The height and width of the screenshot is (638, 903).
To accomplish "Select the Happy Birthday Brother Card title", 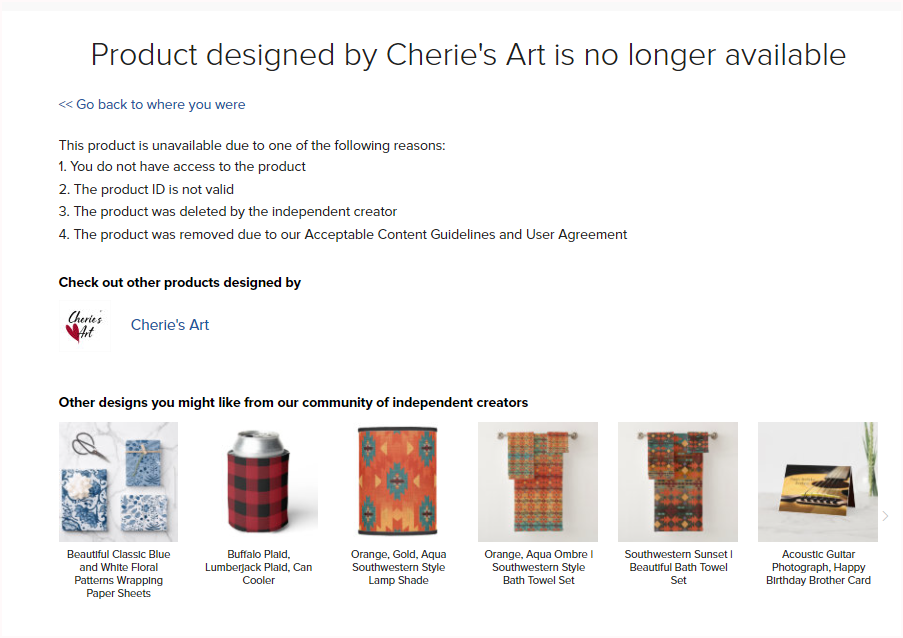I will click(818, 567).
